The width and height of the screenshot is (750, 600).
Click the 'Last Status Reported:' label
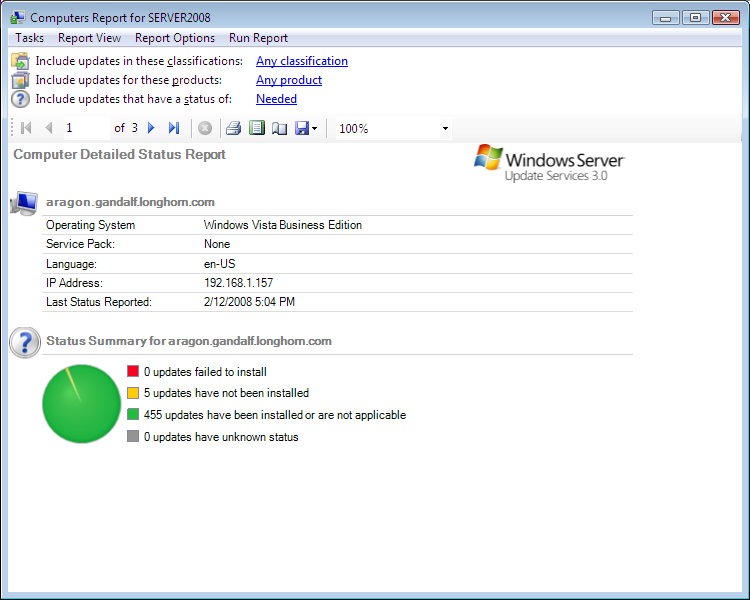point(99,302)
